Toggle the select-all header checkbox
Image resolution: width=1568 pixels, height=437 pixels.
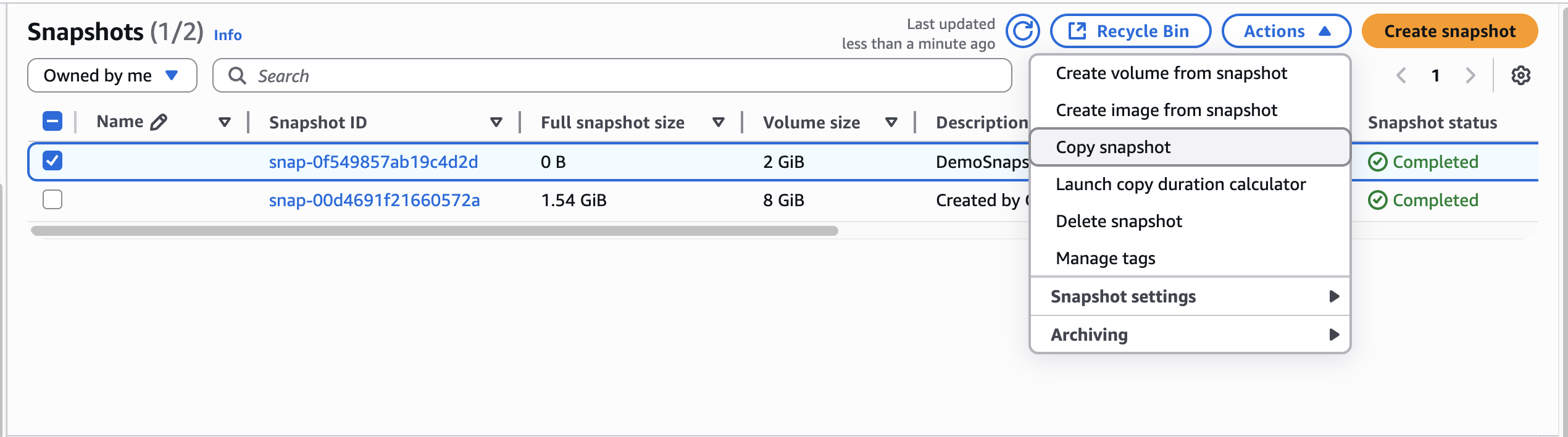[52, 121]
